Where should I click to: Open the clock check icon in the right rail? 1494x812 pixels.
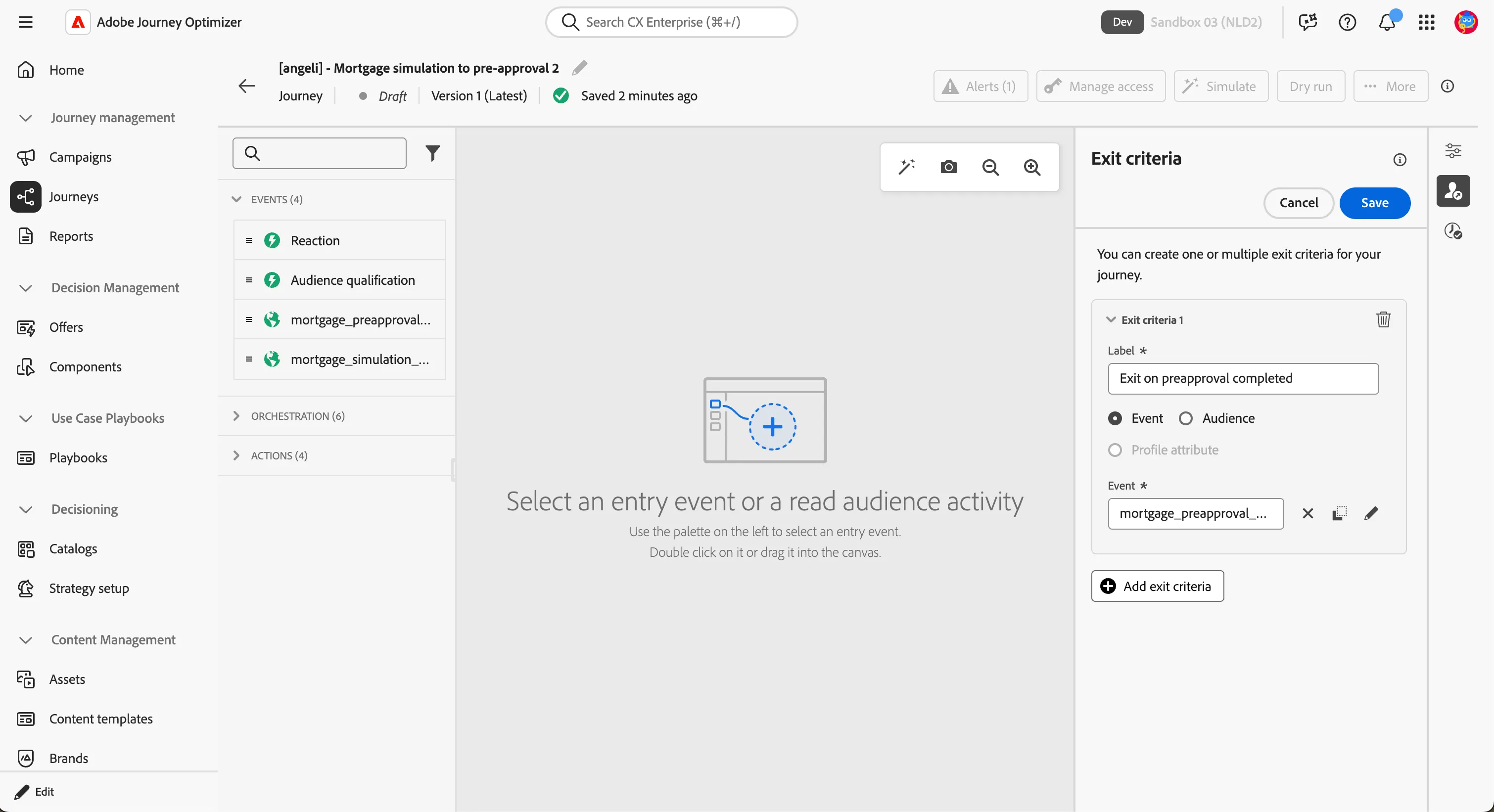[1453, 230]
